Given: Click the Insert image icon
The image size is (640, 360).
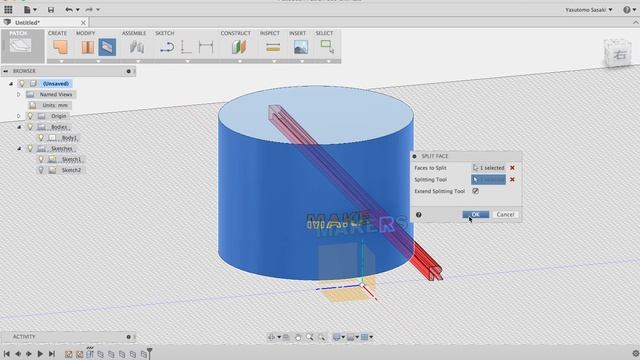Looking at the screenshot, I should (x=301, y=47).
